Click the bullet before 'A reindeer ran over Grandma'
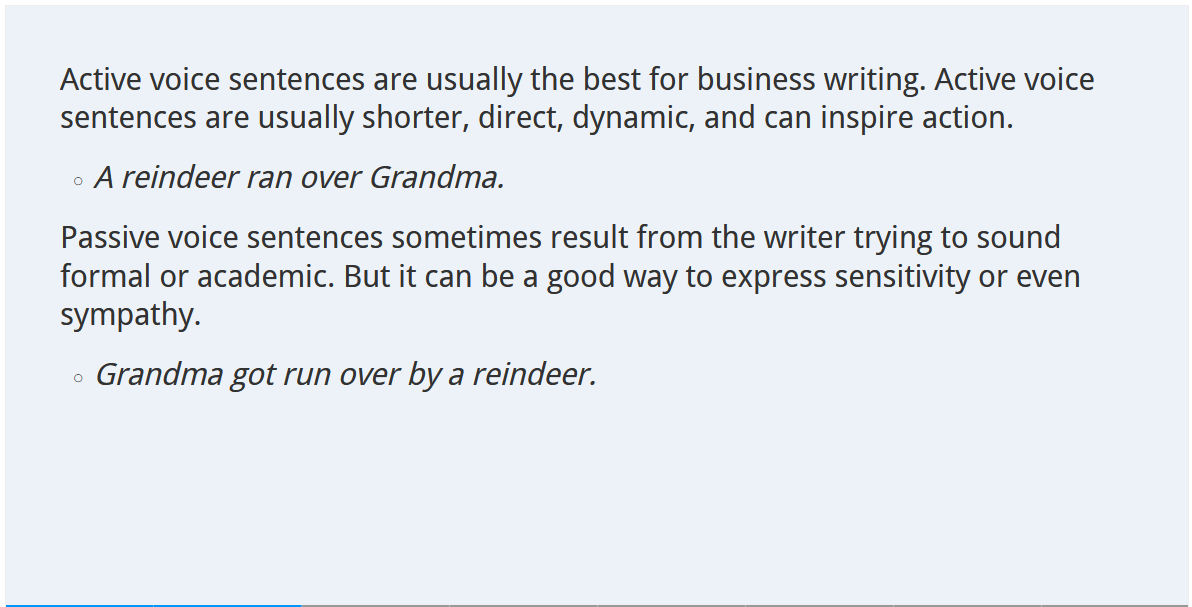 (78, 181)
